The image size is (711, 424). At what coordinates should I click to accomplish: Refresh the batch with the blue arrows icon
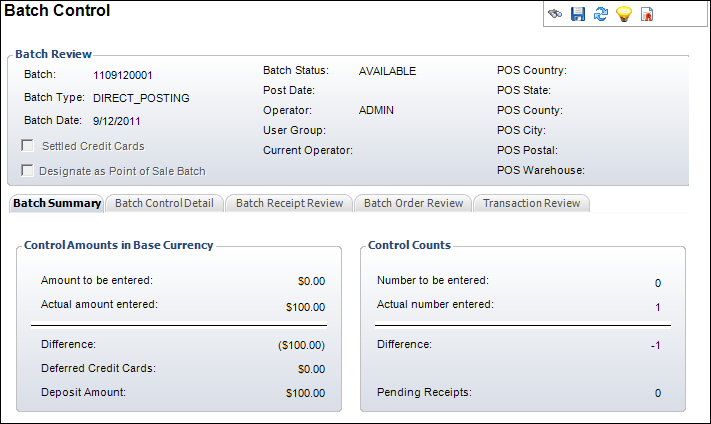(x=601, y=14)
